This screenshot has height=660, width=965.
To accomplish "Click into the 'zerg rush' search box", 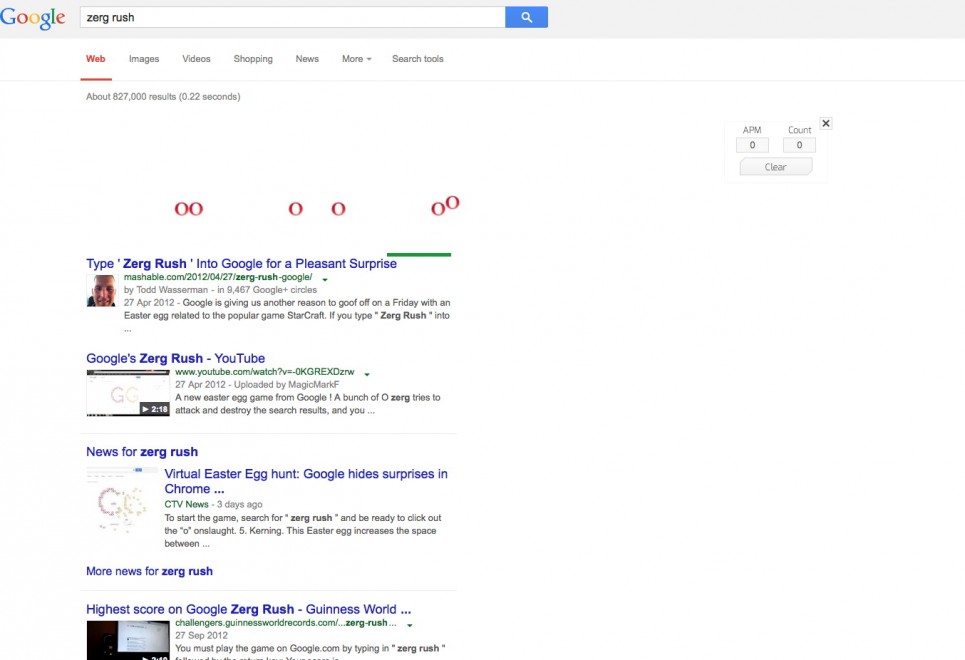I will pyautogui.click(x=292, y=17).
